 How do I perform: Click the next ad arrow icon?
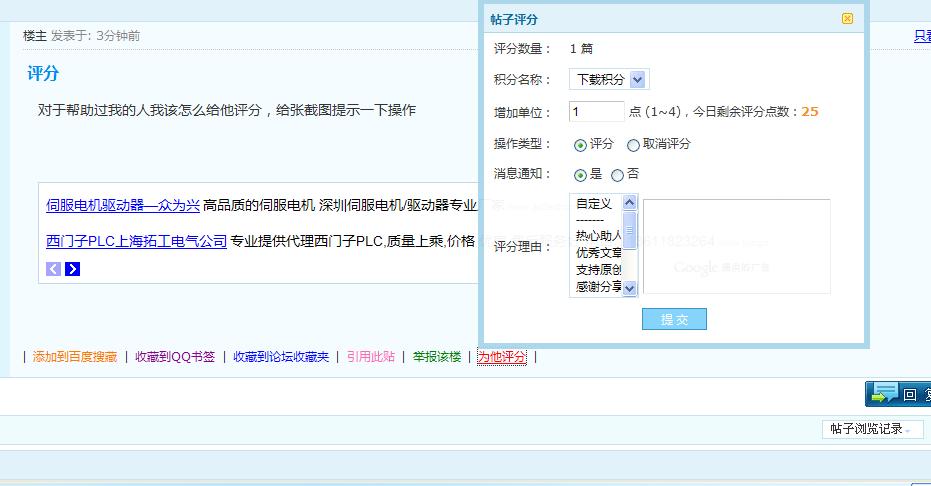tap(72, 269)
